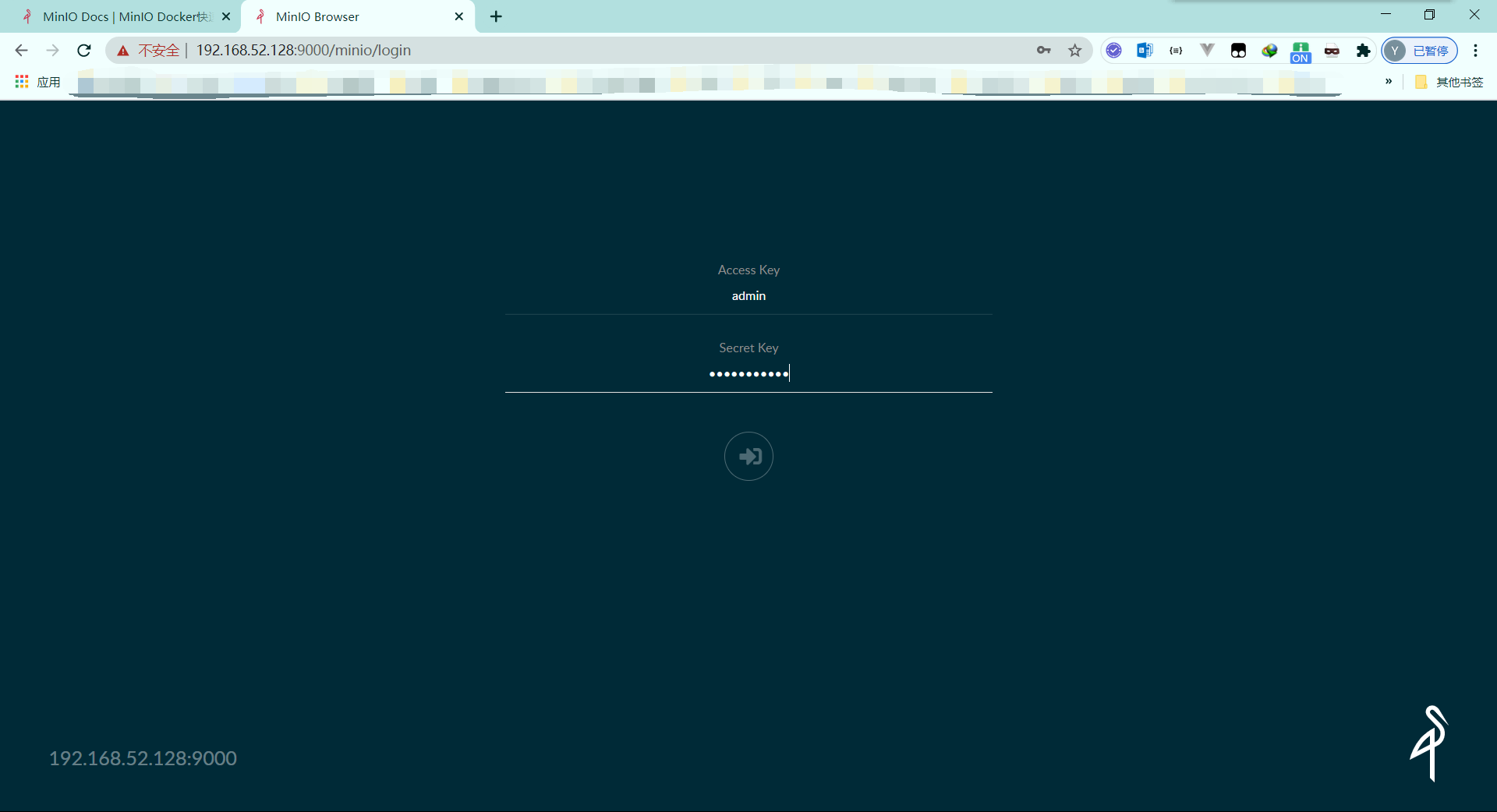Click the MinIO login arrow button
The height and width of the screenshot is (812, 1497).
point(748,456)
